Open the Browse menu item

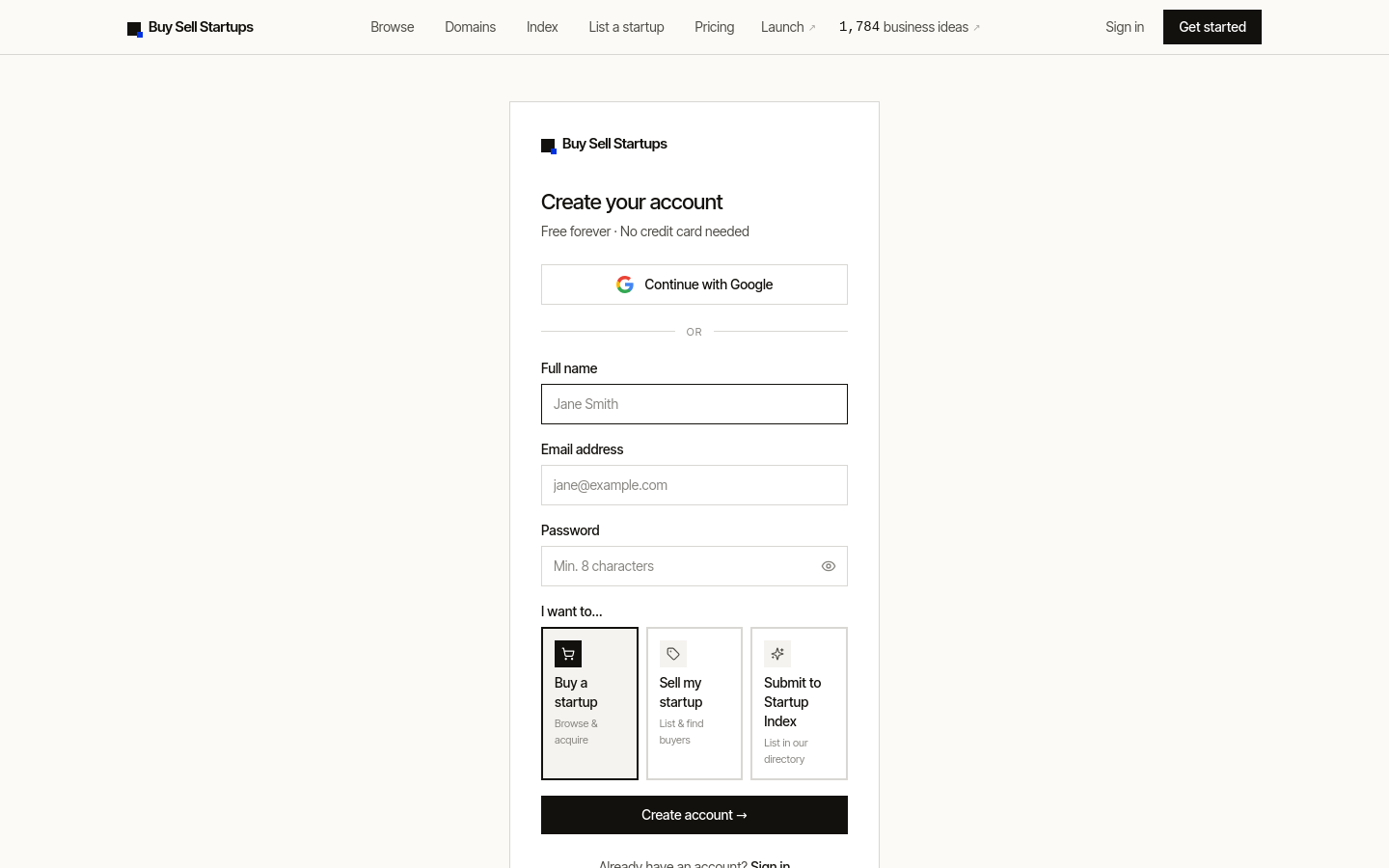pyautogui.click(x=393, y=27)
